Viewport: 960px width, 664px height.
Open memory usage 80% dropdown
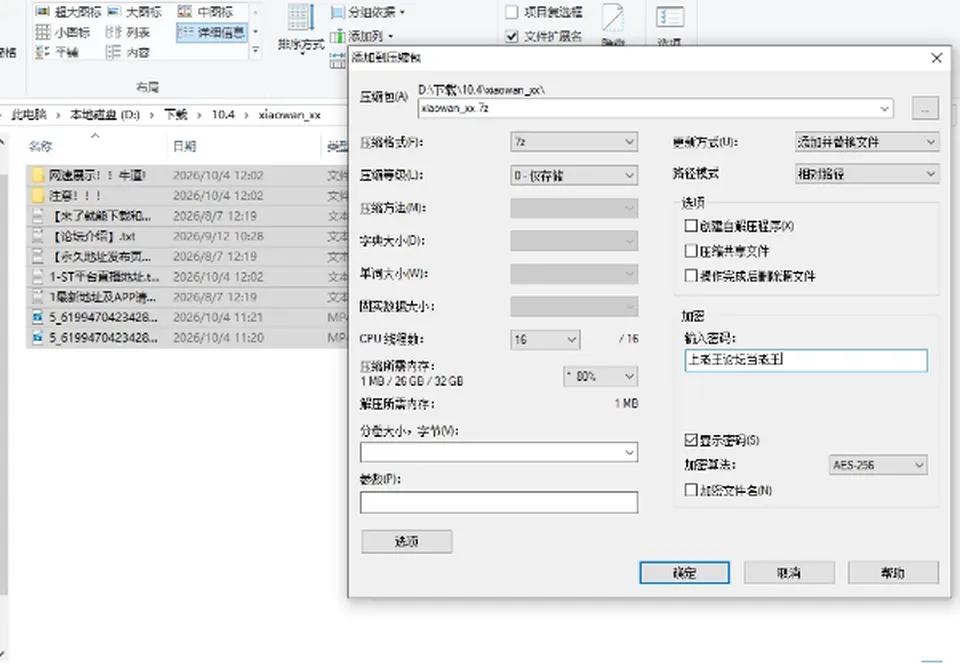[x=600, y=376]
